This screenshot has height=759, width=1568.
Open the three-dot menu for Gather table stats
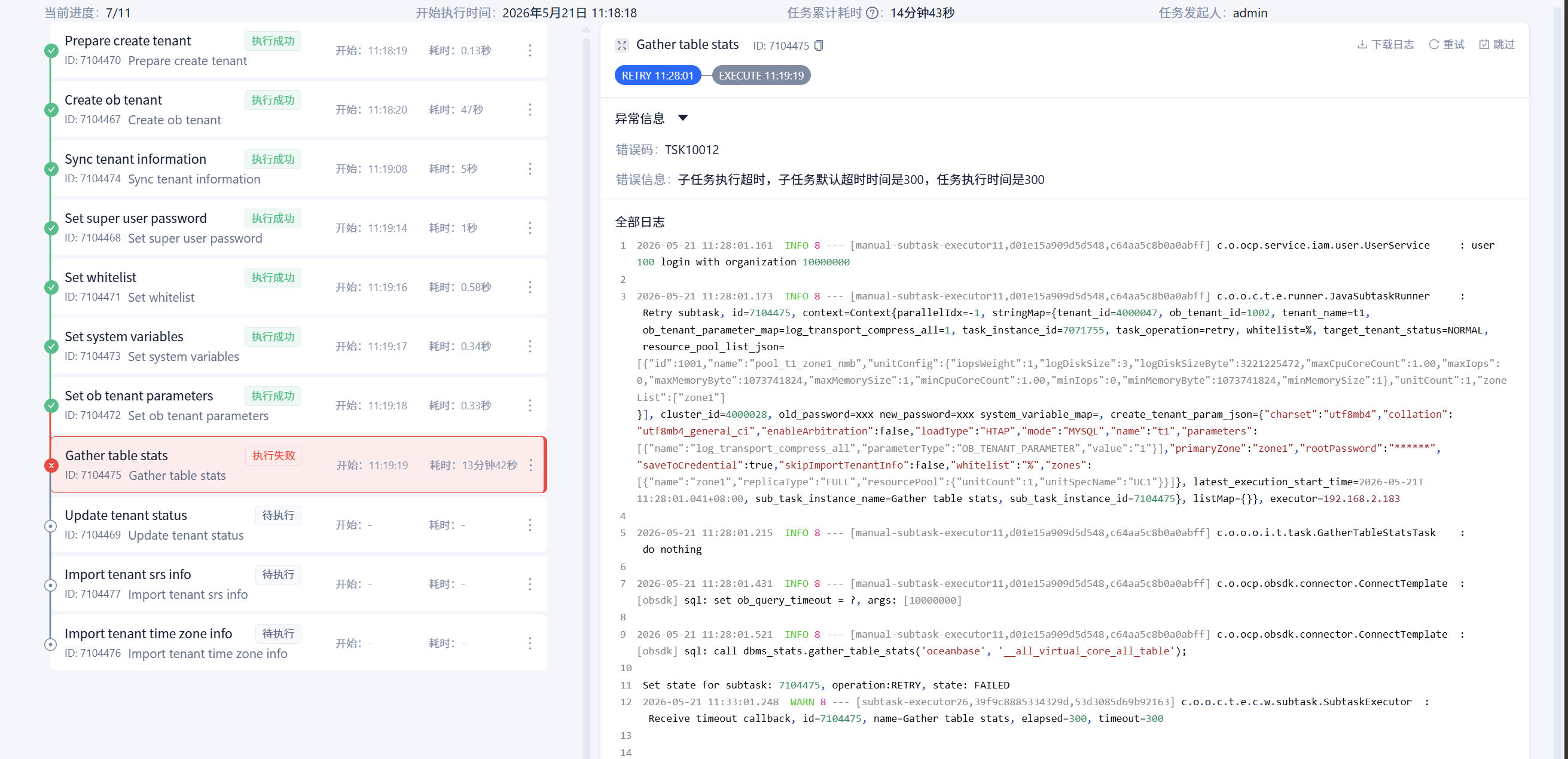pos(531,465)
